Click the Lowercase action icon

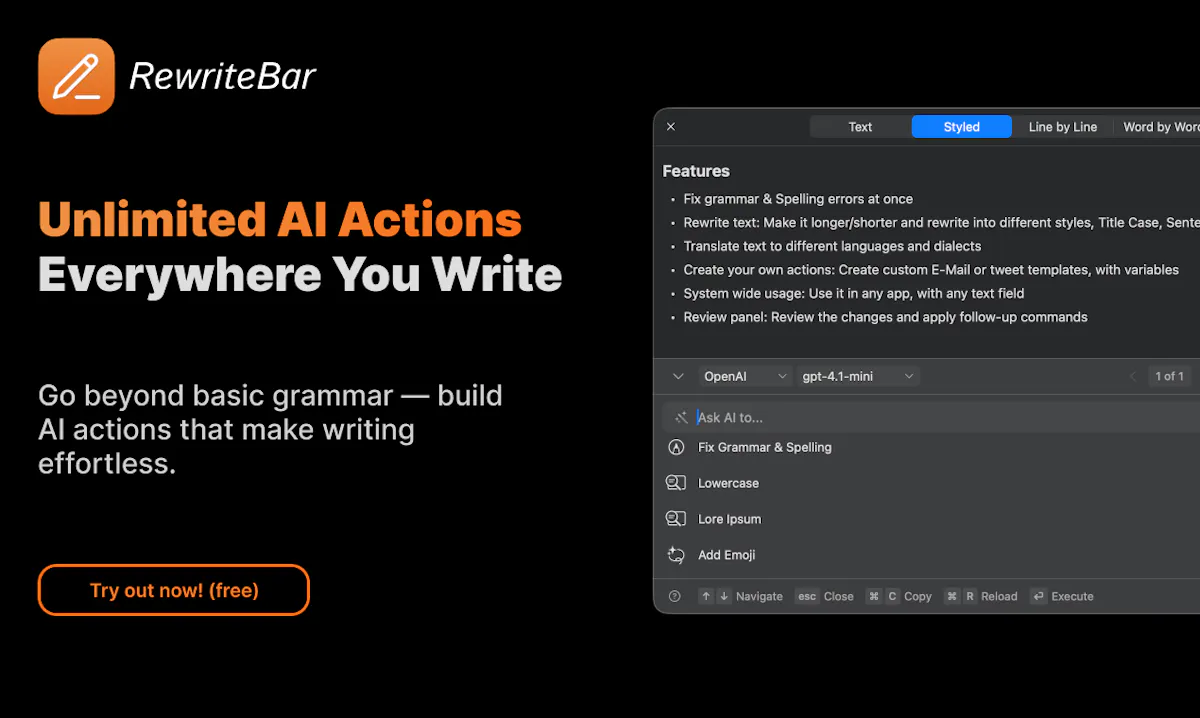(676, 483)
